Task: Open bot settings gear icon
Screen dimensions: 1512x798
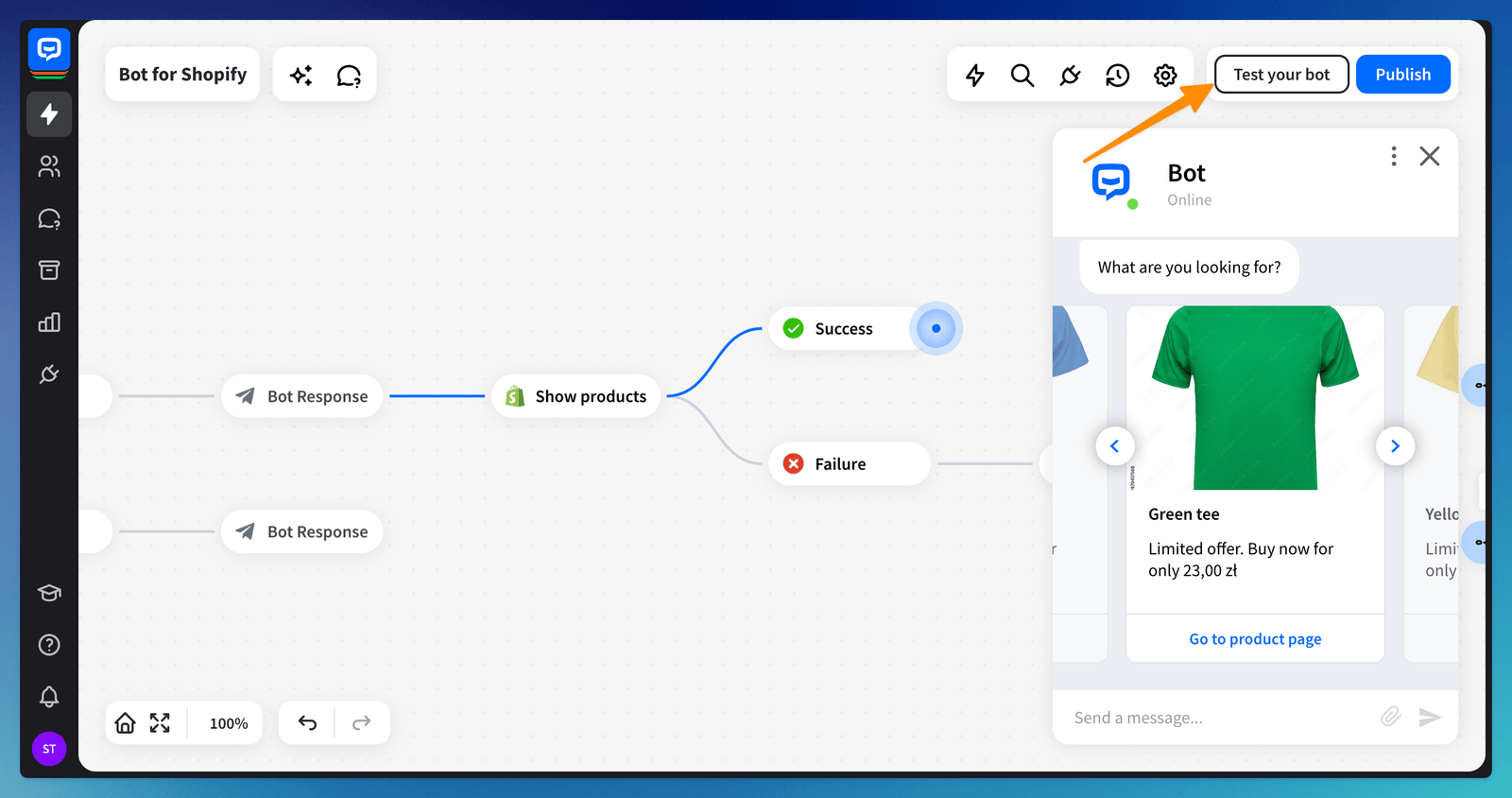Action: (1165, 76)
